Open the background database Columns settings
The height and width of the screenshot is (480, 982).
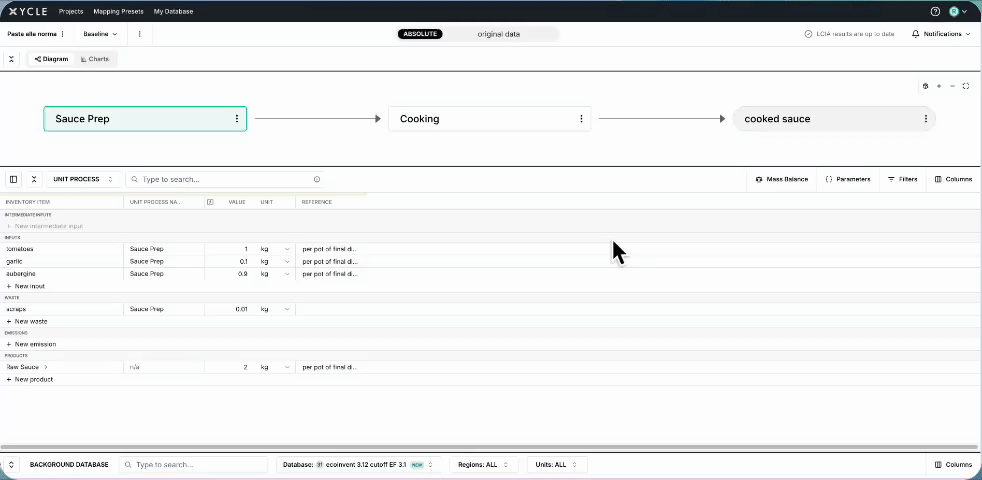coord(953,465)
